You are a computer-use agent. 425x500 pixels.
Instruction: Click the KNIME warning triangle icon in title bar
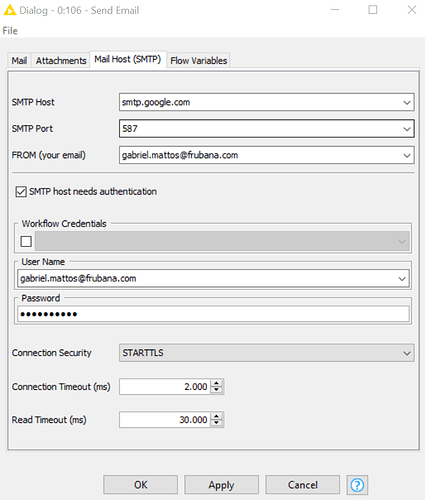9,10
